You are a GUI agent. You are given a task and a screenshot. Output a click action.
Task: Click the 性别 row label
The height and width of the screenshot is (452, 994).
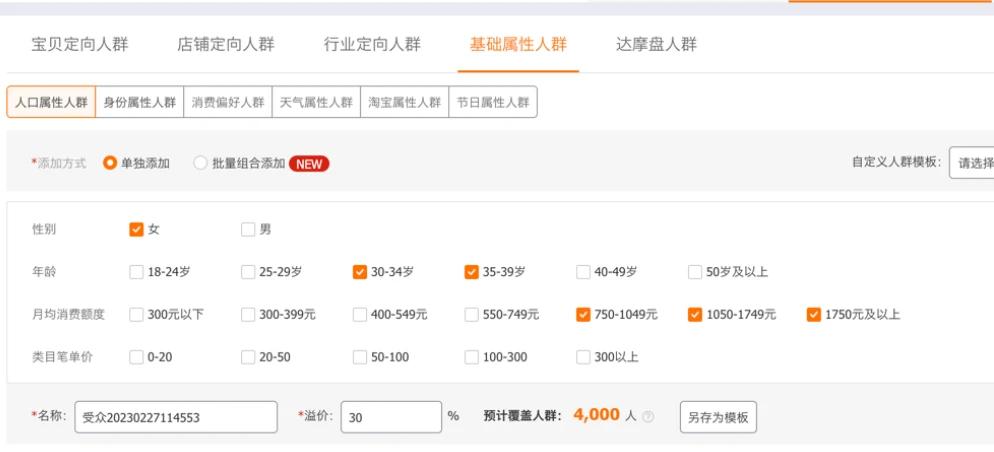(44, 229)
